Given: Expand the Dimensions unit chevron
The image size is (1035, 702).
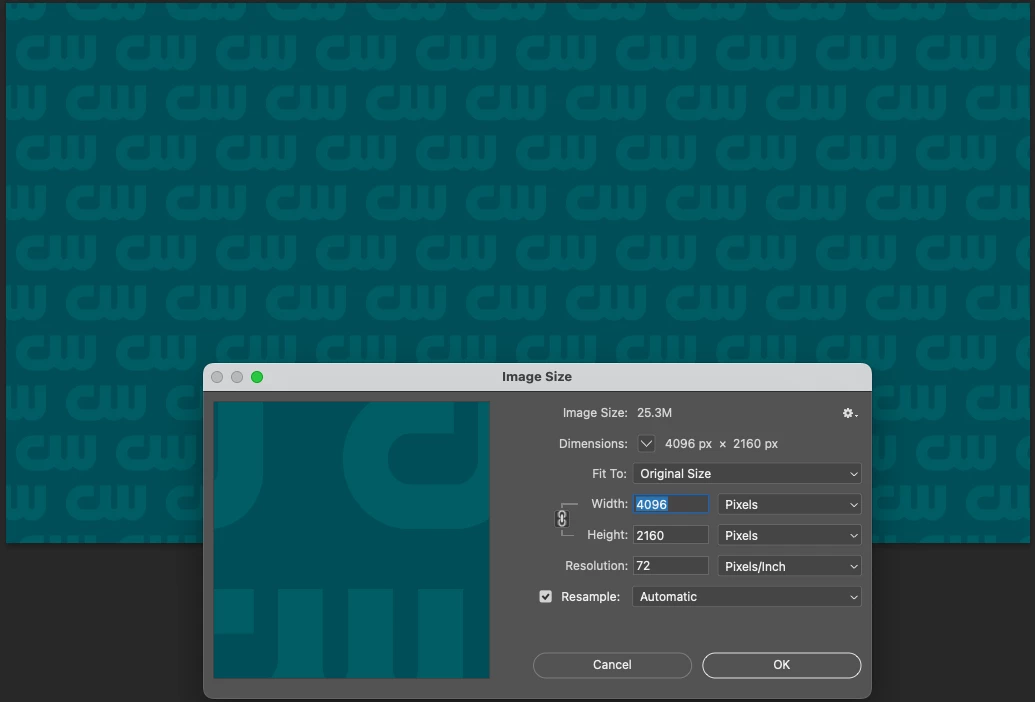Looking at the screenshot, I should coord(646,443).
